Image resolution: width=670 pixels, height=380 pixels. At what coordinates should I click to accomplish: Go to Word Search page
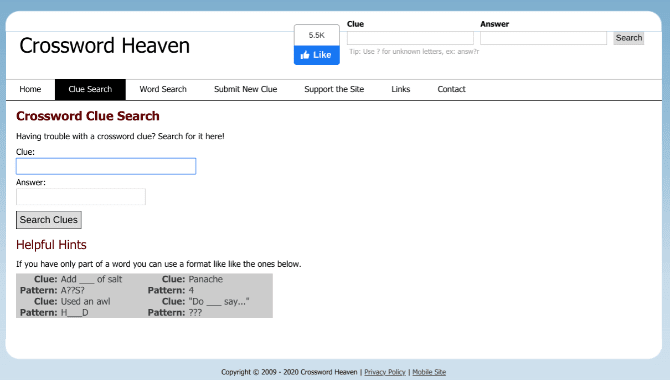coord(163,89)
